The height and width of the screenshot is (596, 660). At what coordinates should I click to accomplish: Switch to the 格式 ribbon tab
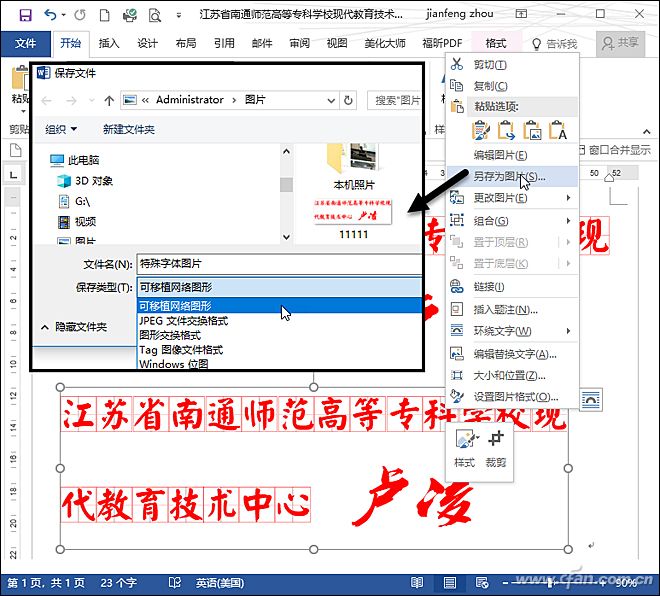point(496,43)
